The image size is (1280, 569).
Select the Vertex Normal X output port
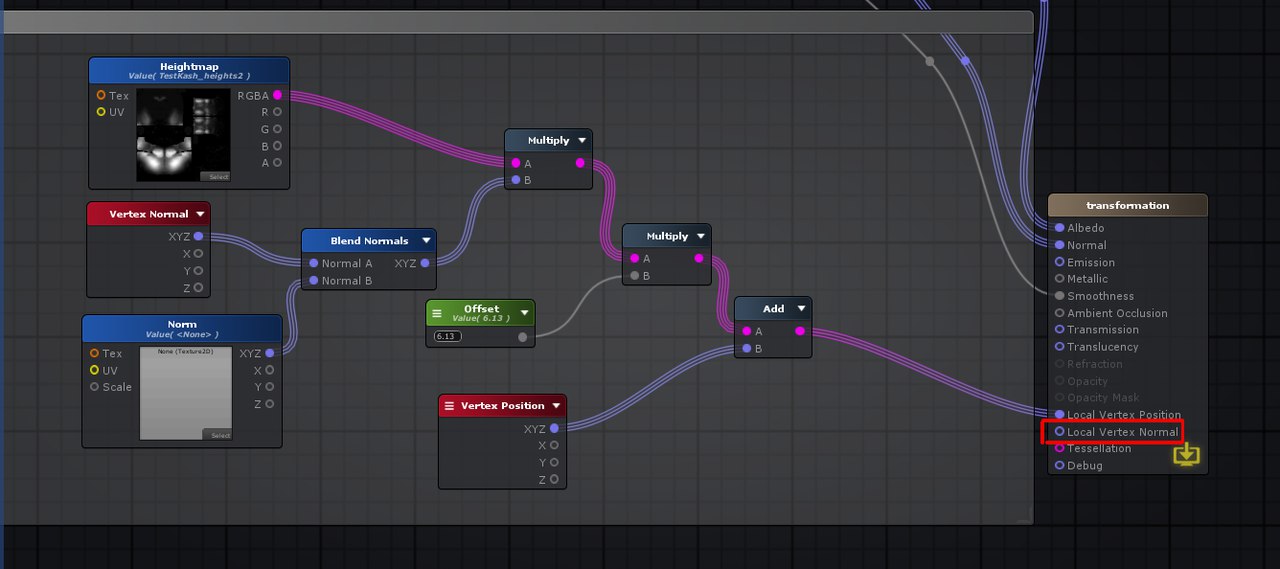[198, 254]
